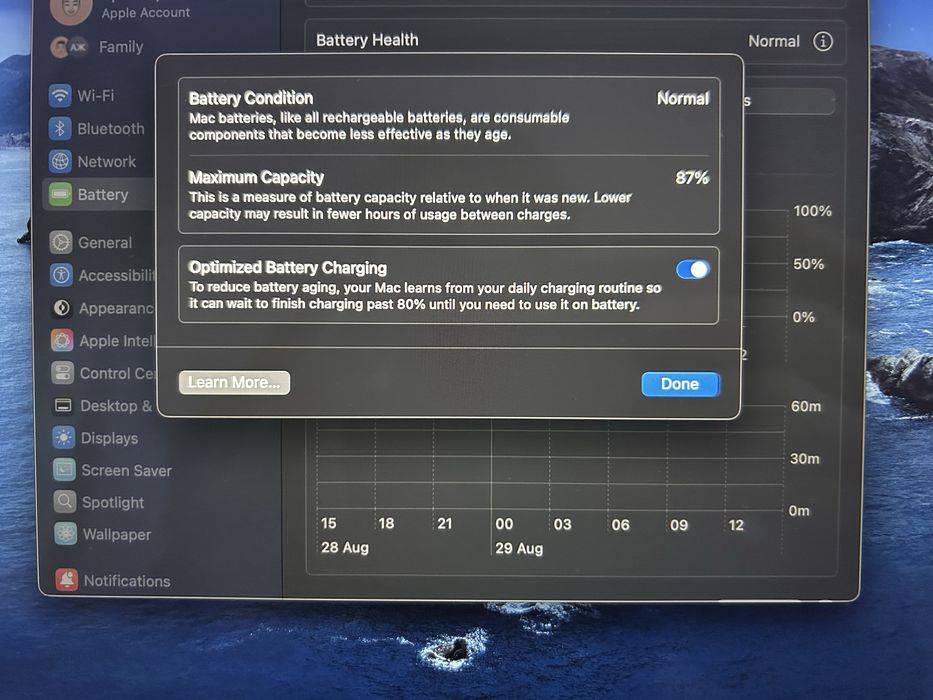The image size is (933, 700).
Task: Click the Wallpaper flower icon
Action: [x=65, y=533]
